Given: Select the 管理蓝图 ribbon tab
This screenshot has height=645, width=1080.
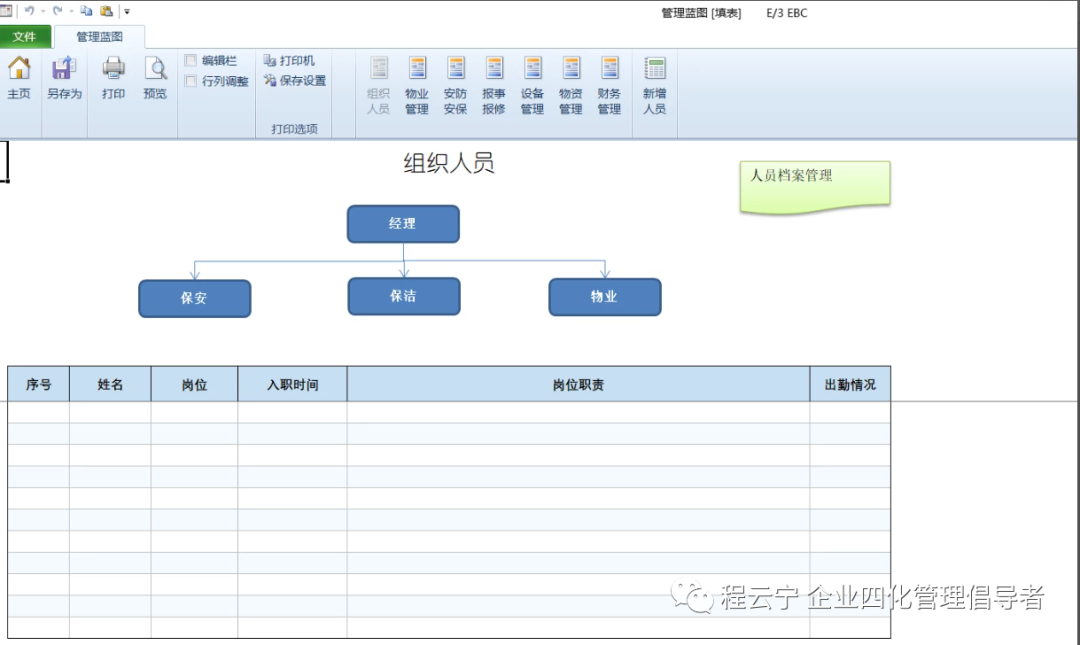Looking at the screenshot, I should click(99, 37).
